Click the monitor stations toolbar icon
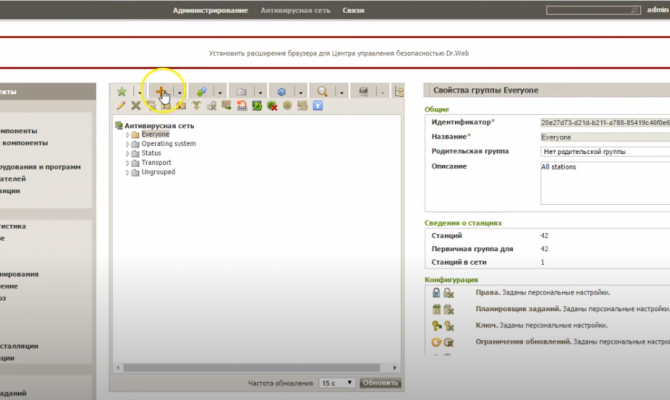Viewport: 670px width, 400px height. 363,91
